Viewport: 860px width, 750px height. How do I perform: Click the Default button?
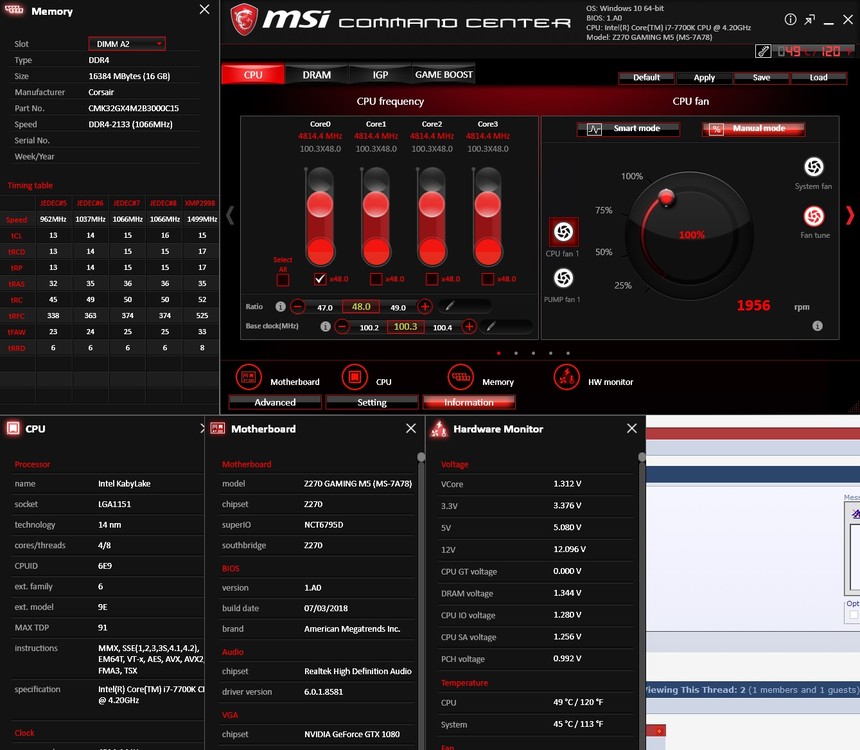tap(647, 78)
